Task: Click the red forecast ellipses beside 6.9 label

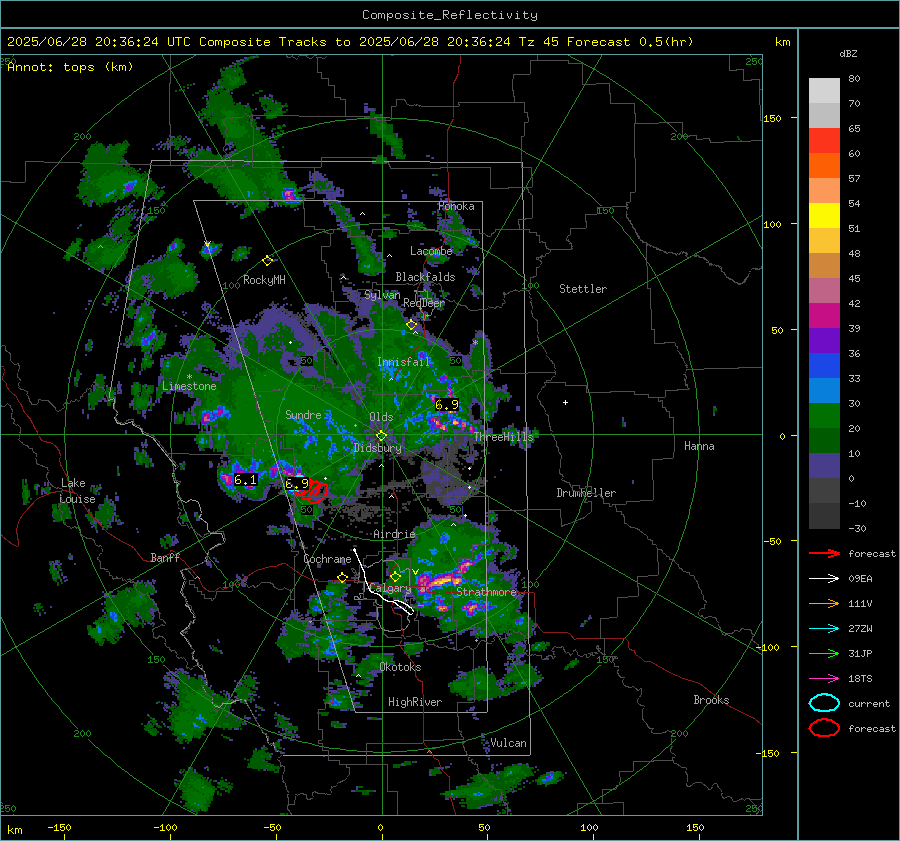Action: pyautogui.click(x=313, y=492)
